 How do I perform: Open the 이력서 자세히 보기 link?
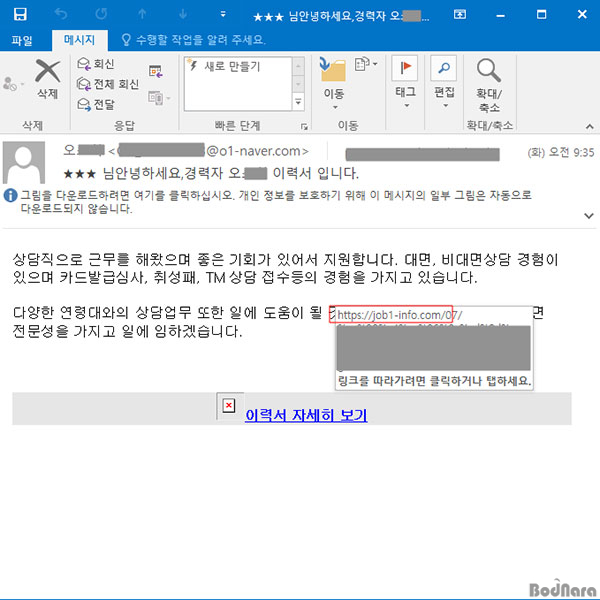pos(306,415)
